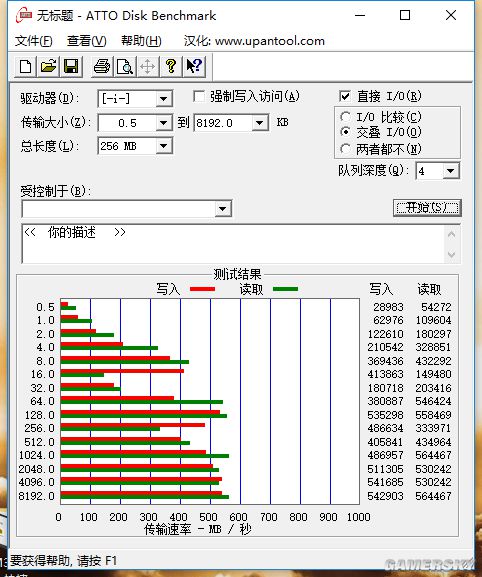482x577 pixels.
Task: Click the ATTO application icon in title bar
Action: (x=23, y=15)
